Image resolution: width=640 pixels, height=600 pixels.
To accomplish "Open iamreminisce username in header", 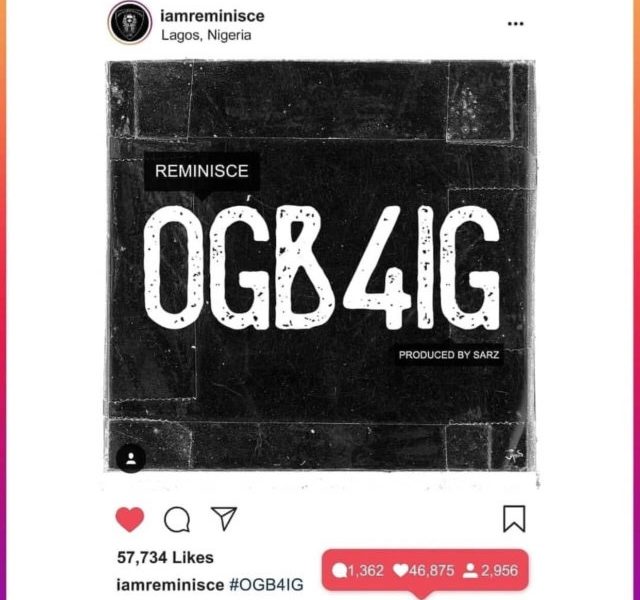I will [x=212, y=16].
